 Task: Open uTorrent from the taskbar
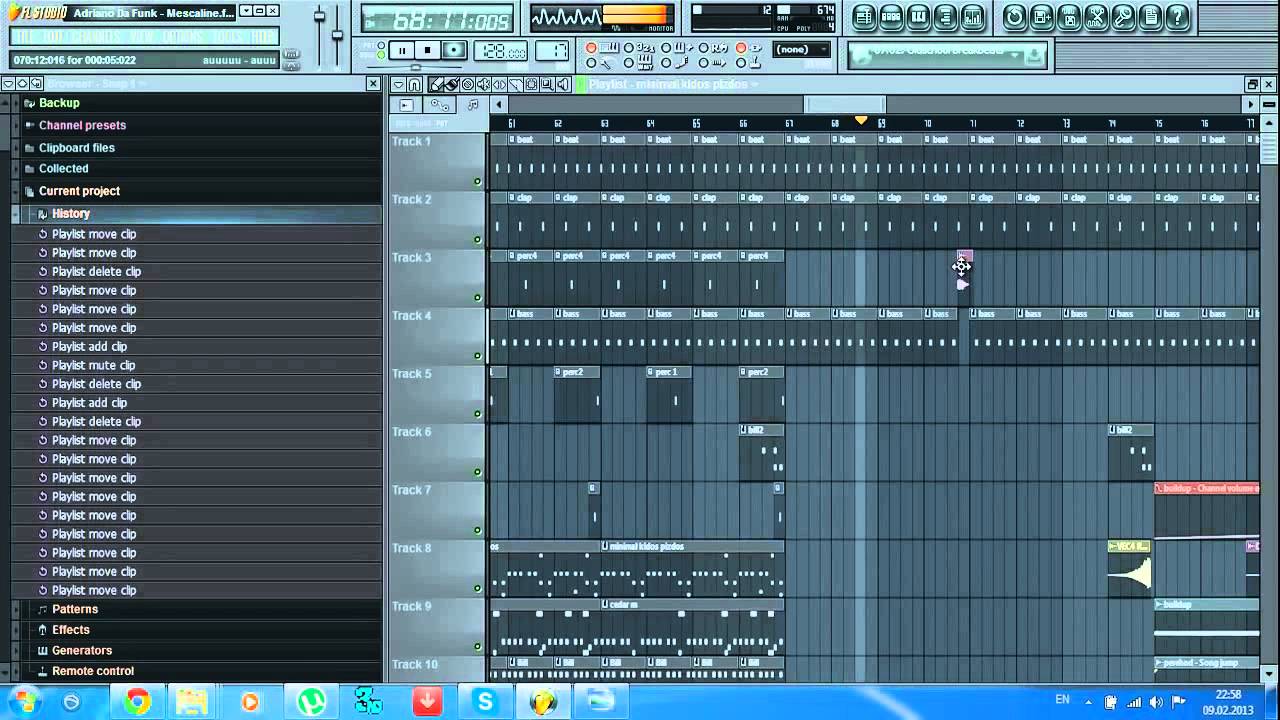(x=313, y=702)
